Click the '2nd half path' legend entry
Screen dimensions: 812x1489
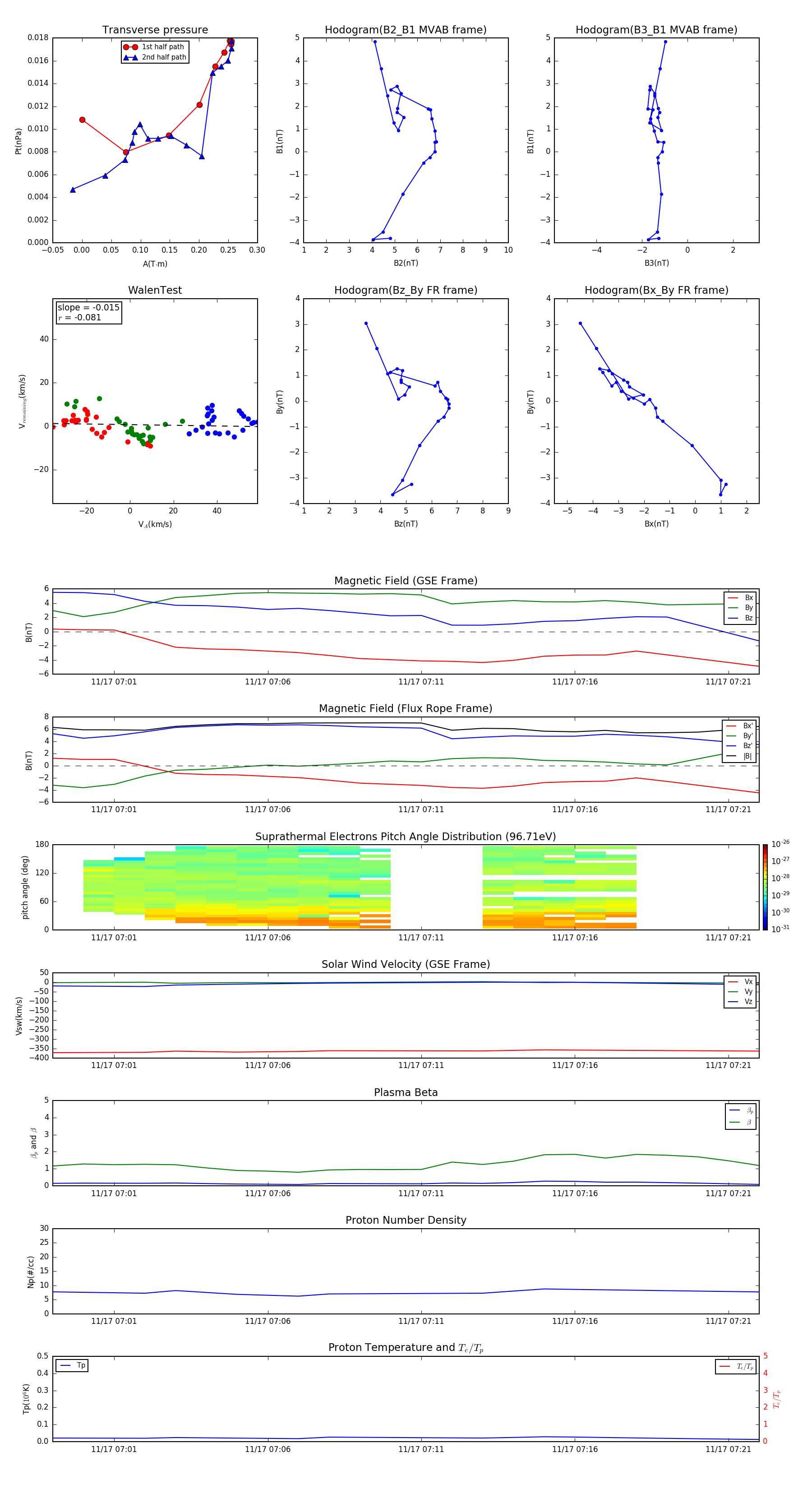155,57
